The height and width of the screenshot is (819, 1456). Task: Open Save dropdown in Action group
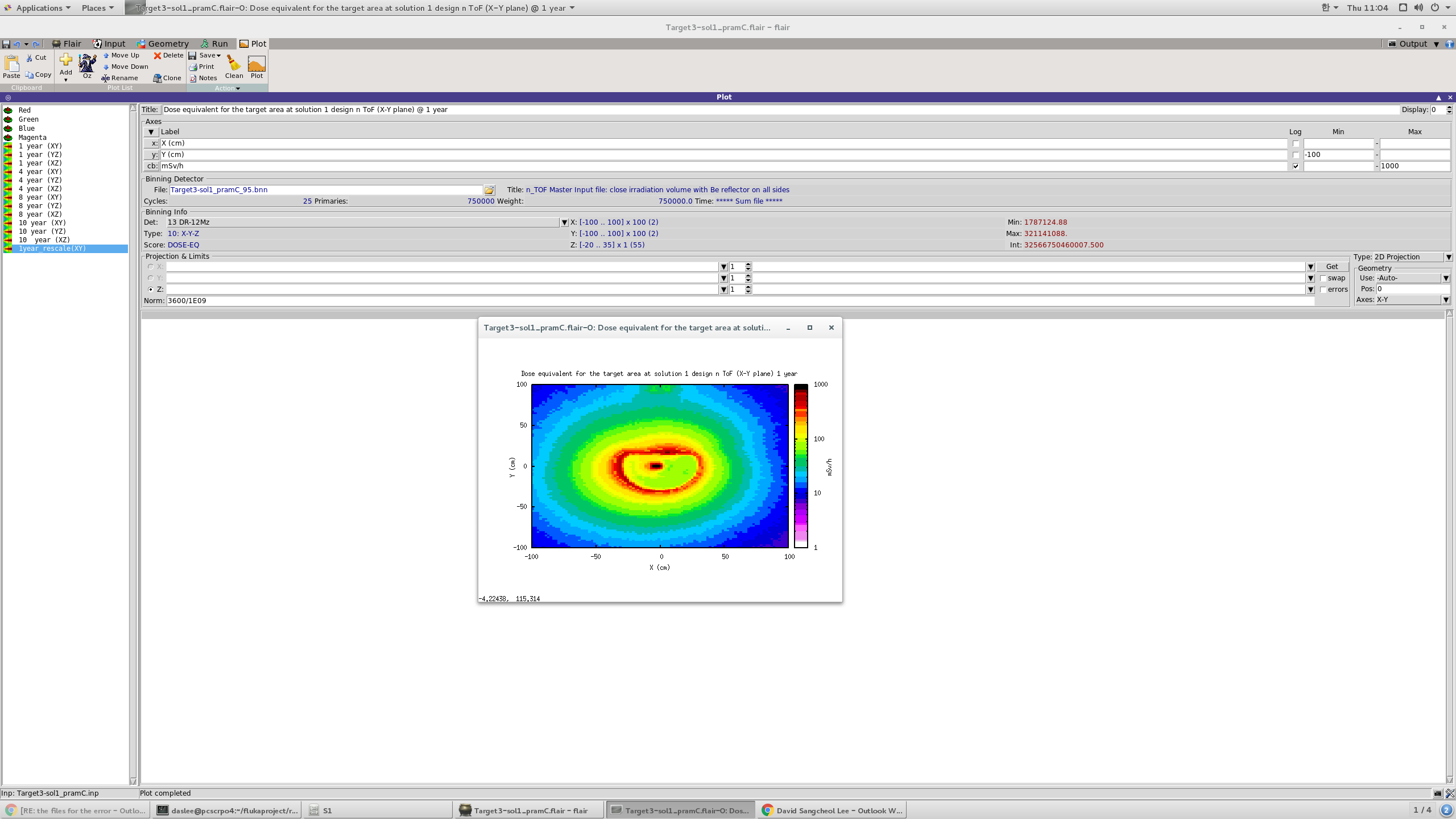(x=218, y=56)
